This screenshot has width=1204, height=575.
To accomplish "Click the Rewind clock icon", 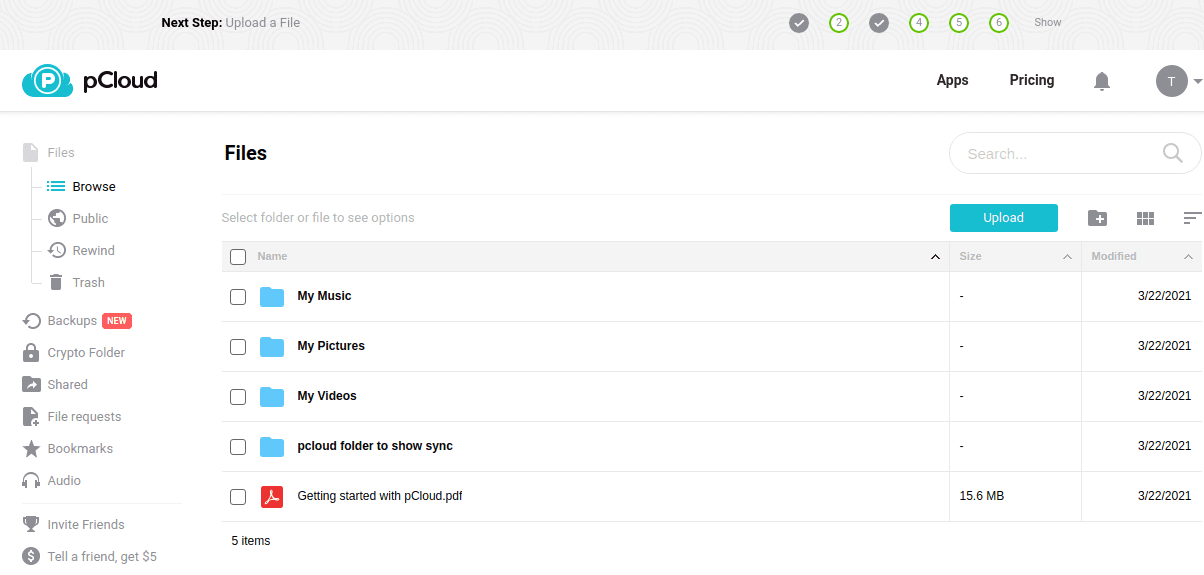I will (x=56, y=251).
